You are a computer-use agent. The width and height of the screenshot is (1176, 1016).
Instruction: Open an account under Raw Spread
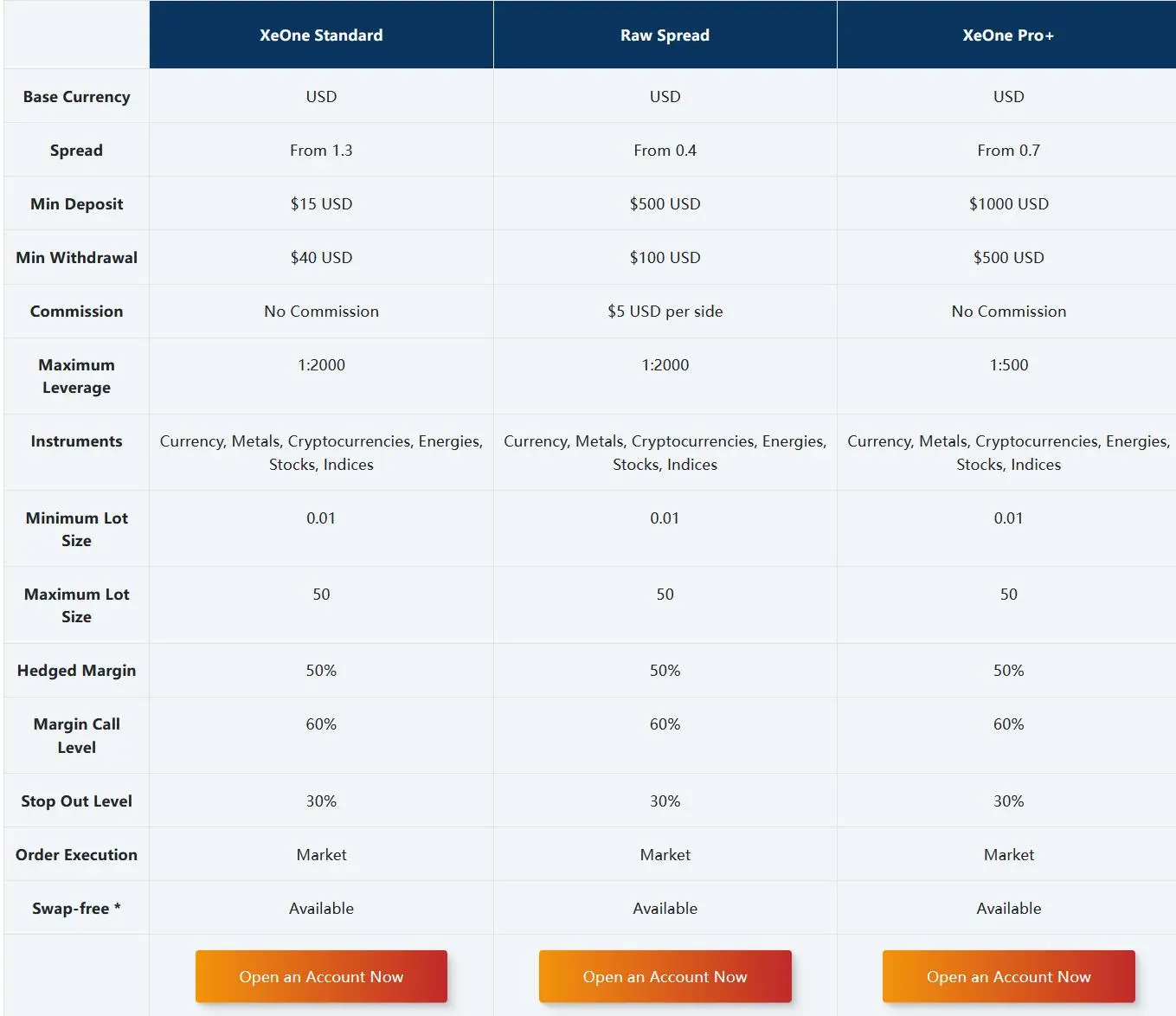(665, 976)
